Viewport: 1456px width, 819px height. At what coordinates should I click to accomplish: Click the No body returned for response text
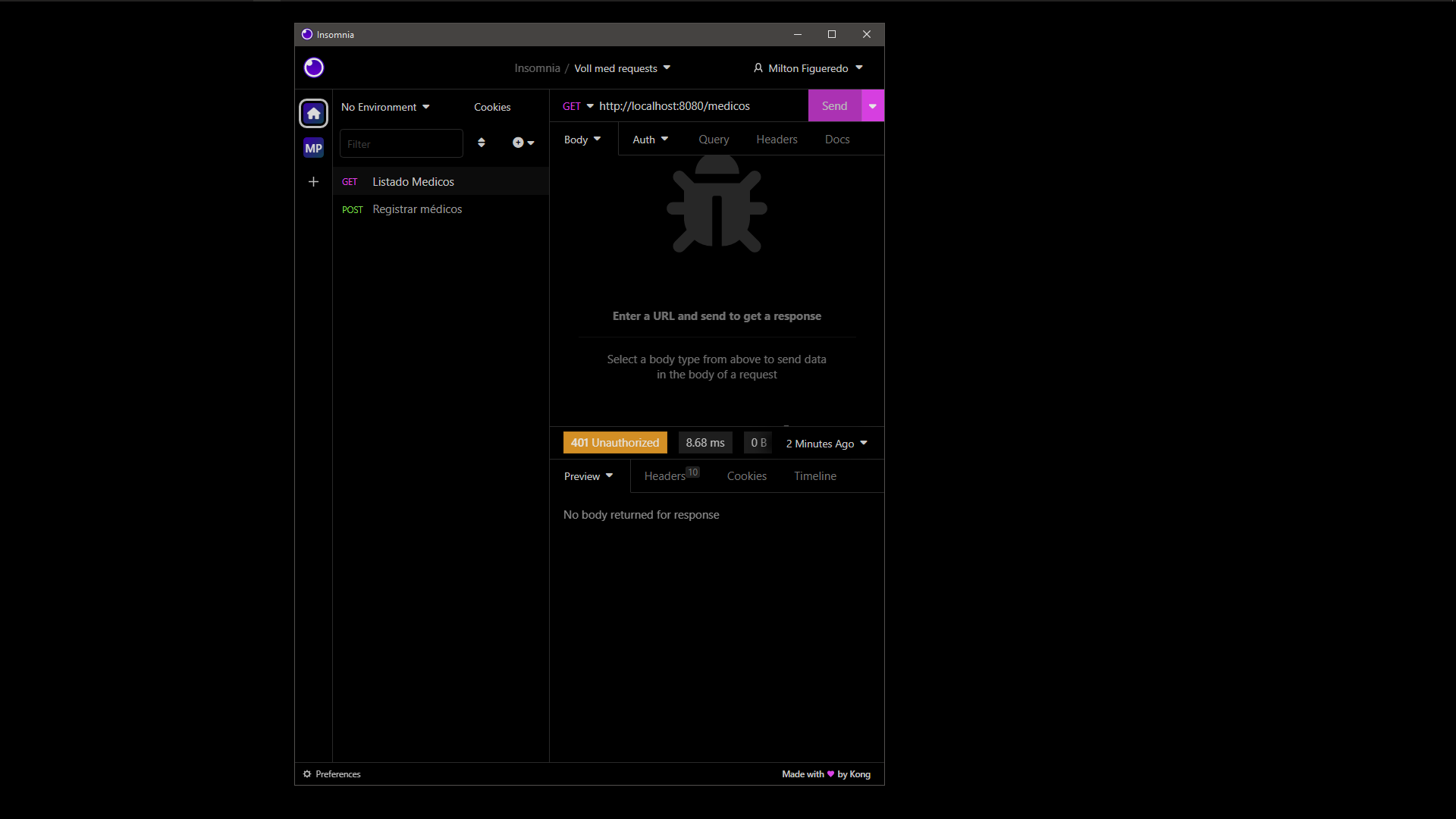[x=642, y=515]
